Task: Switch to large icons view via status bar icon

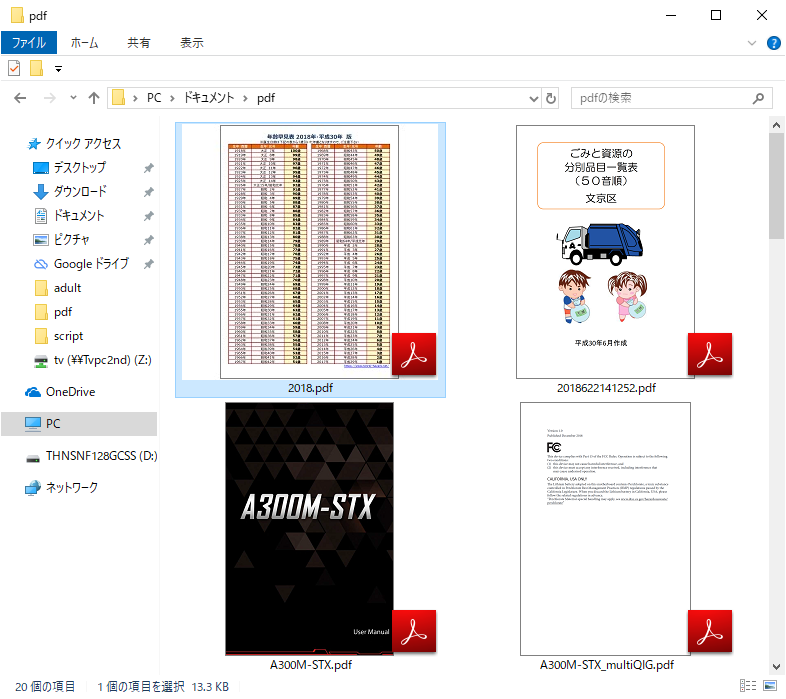Action: point(770,685)
